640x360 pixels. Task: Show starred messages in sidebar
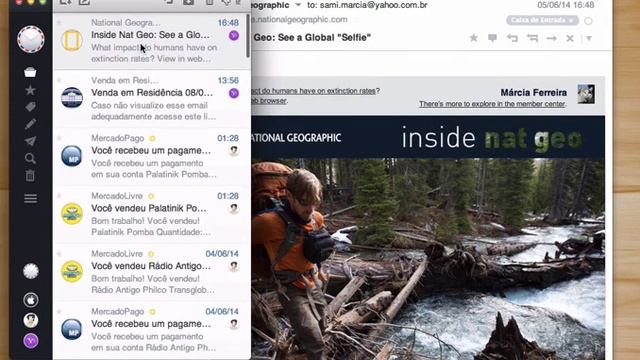[x=30, y=90]
